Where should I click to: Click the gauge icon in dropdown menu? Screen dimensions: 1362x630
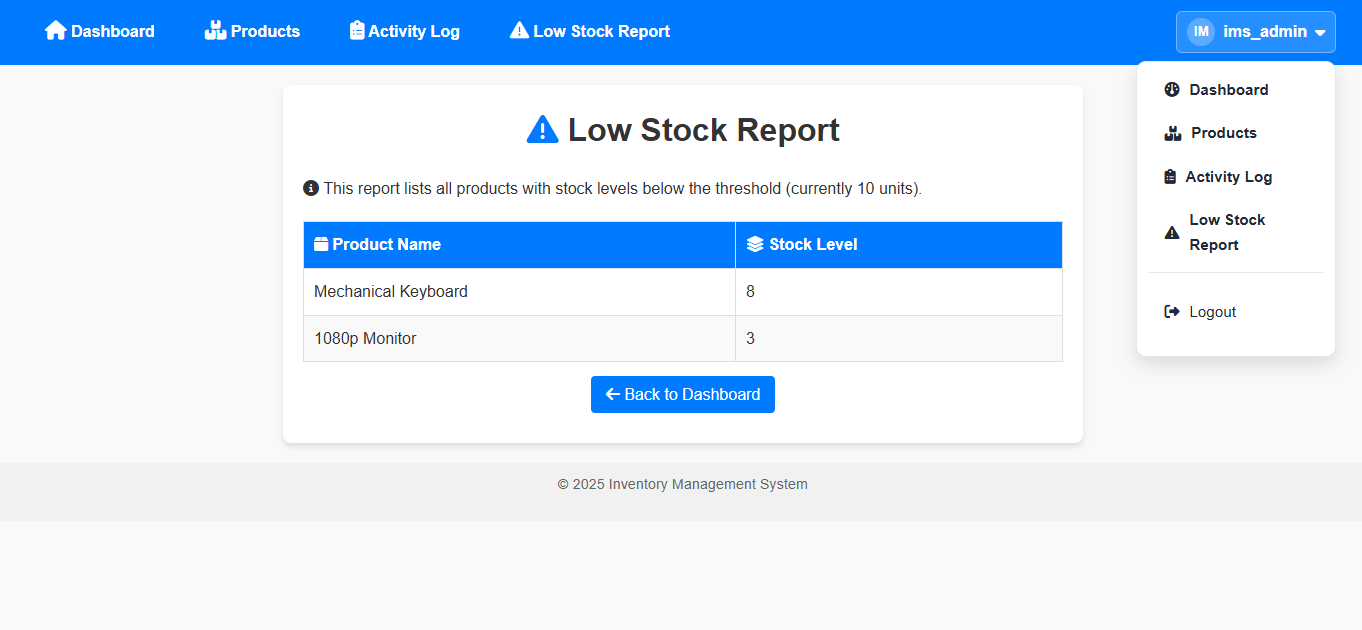click(x=1172, y=90)
